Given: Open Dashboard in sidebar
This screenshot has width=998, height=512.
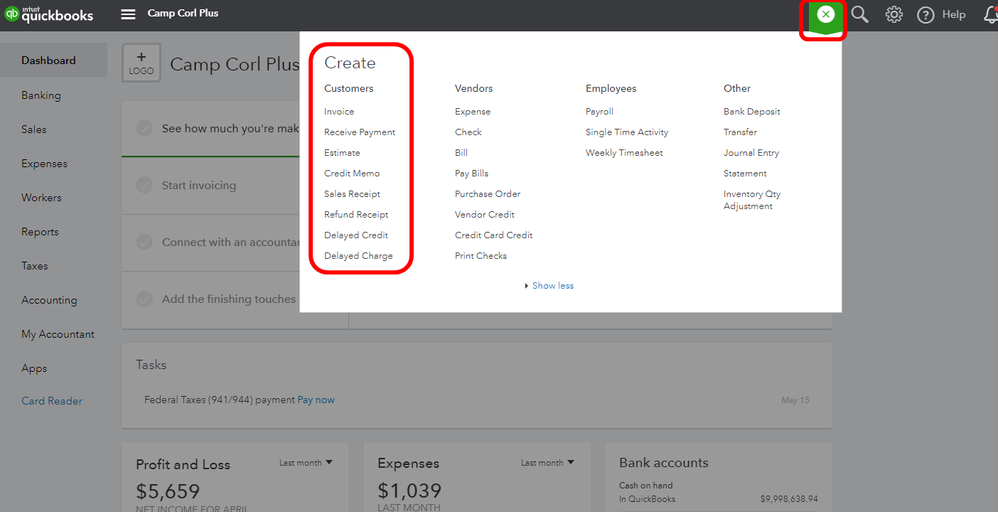Looking at the screenshot, I should [x=53, y=60].
